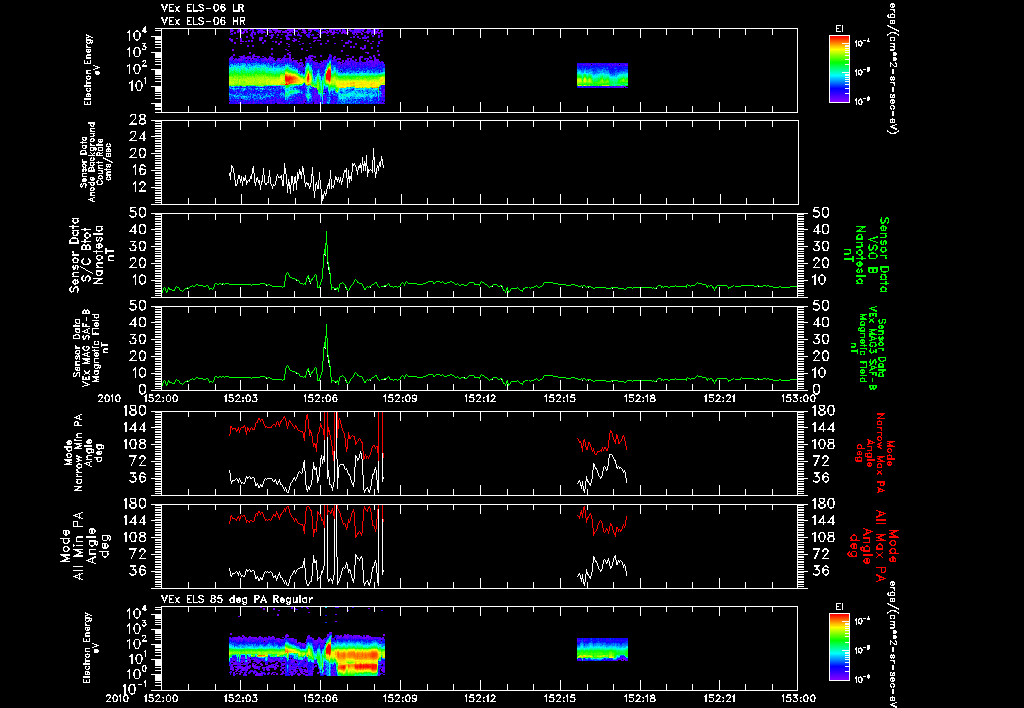The image size is (1024, 708).
Task: Select the 'VEx ELS 85 deg PA Regular' label
Action: click(x=237, y=599)
